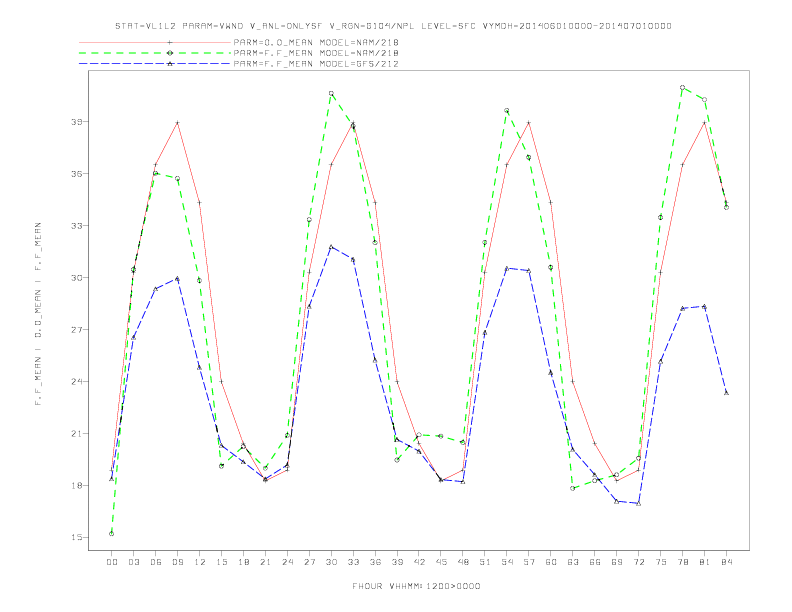792x612 pixels.
Task: Click green circle peak marker at hour 30
Action: coord(331,93)
